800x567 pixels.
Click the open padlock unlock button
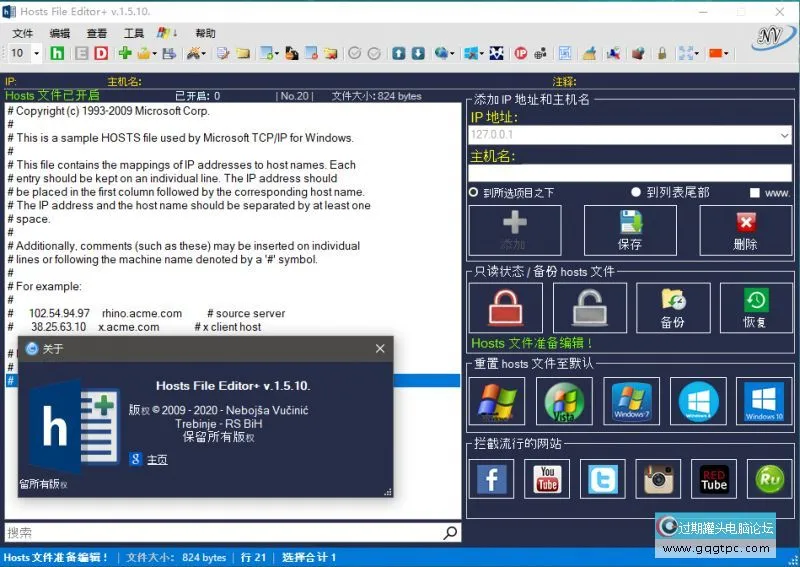tap(590, 308)
